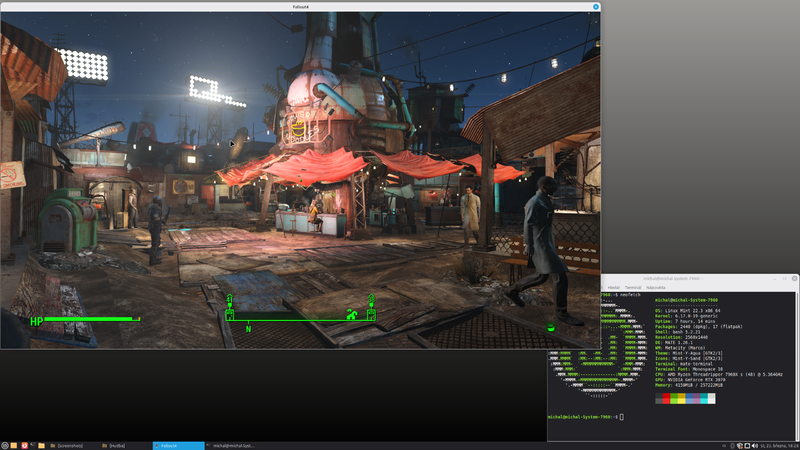The image size is (800, 450).
Task: Click the show desktop icon in the taskbar
Action: coord(14,446)
